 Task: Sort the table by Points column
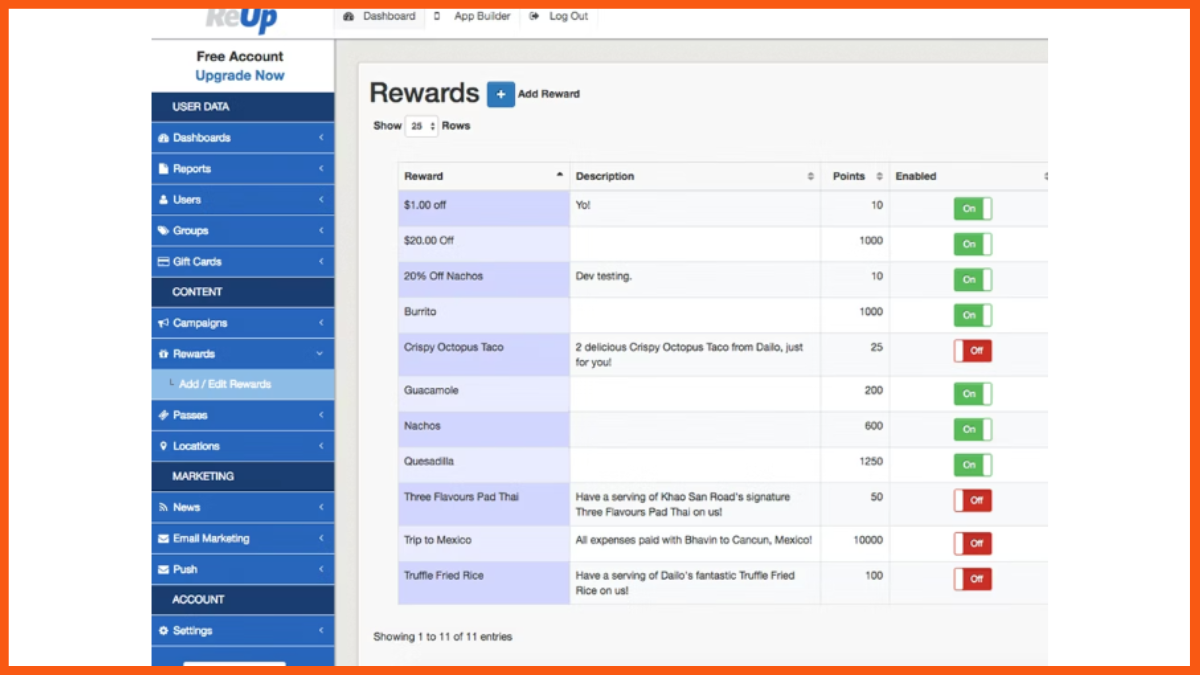click(x=852, y=176)
